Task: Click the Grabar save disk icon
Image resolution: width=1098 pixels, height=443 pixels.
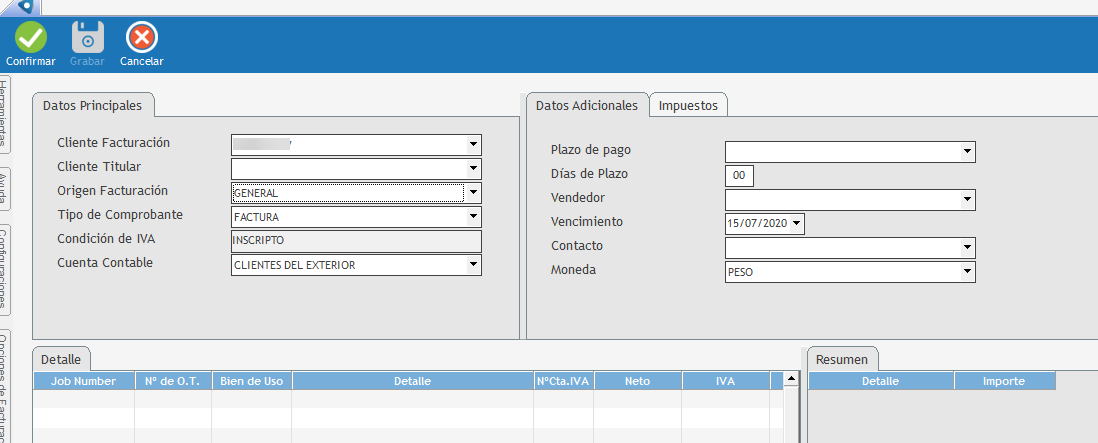Action: tap(87, 38)
